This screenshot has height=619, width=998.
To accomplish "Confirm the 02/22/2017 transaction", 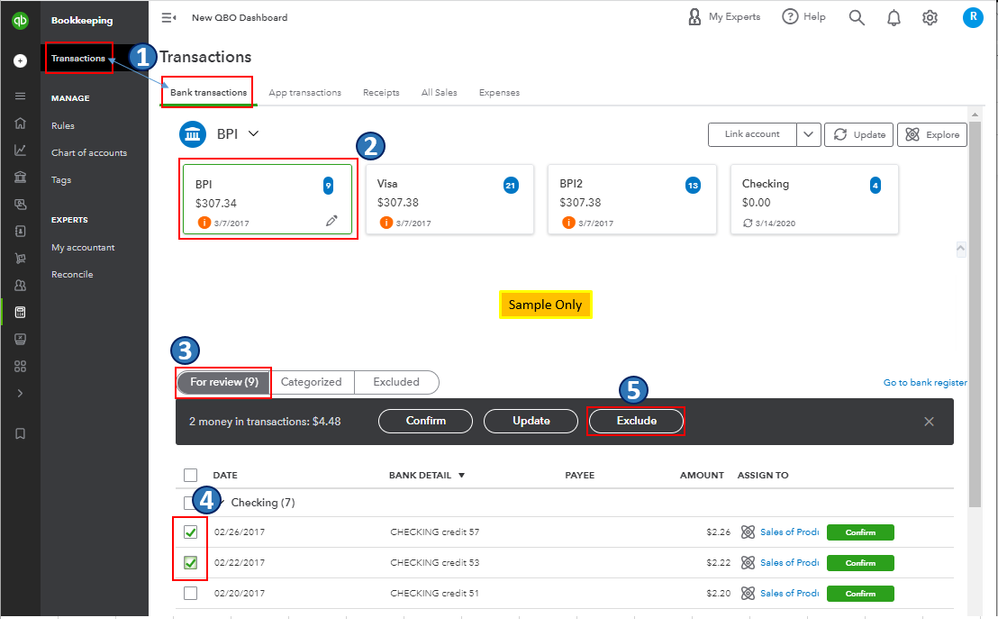I will [861, 563].
